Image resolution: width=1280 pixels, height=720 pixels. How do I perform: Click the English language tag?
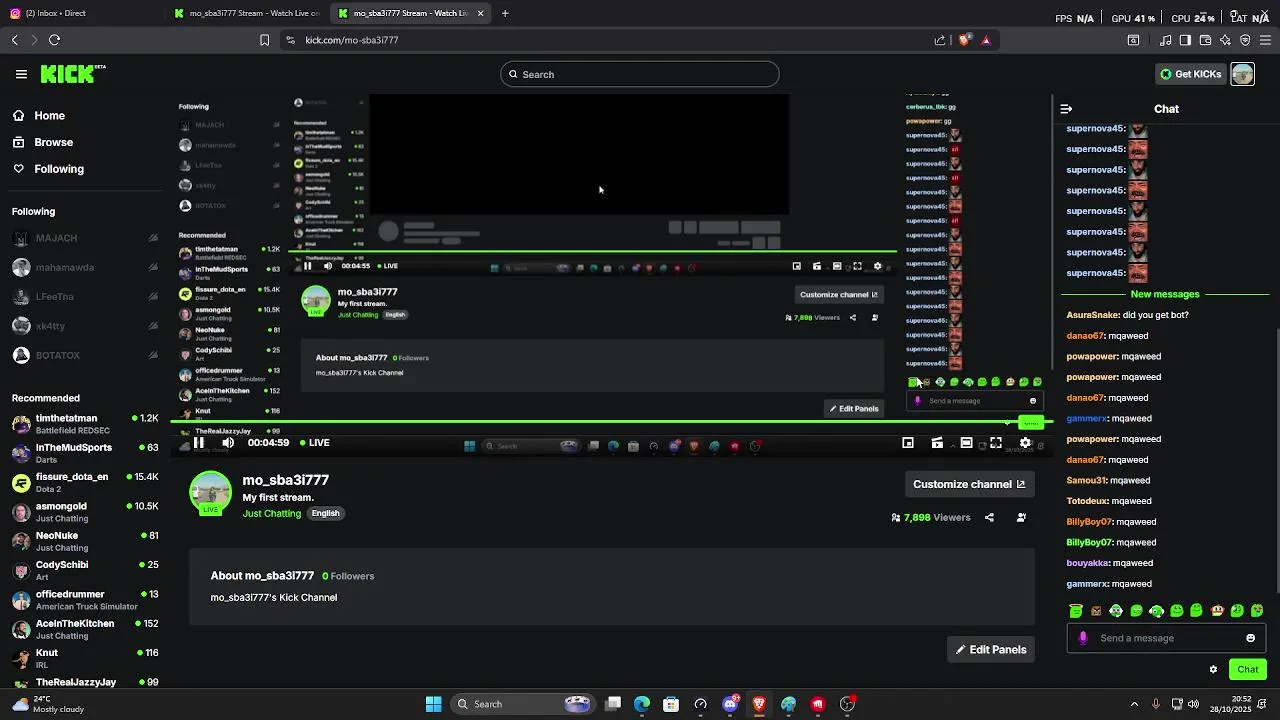coord(325,513)
